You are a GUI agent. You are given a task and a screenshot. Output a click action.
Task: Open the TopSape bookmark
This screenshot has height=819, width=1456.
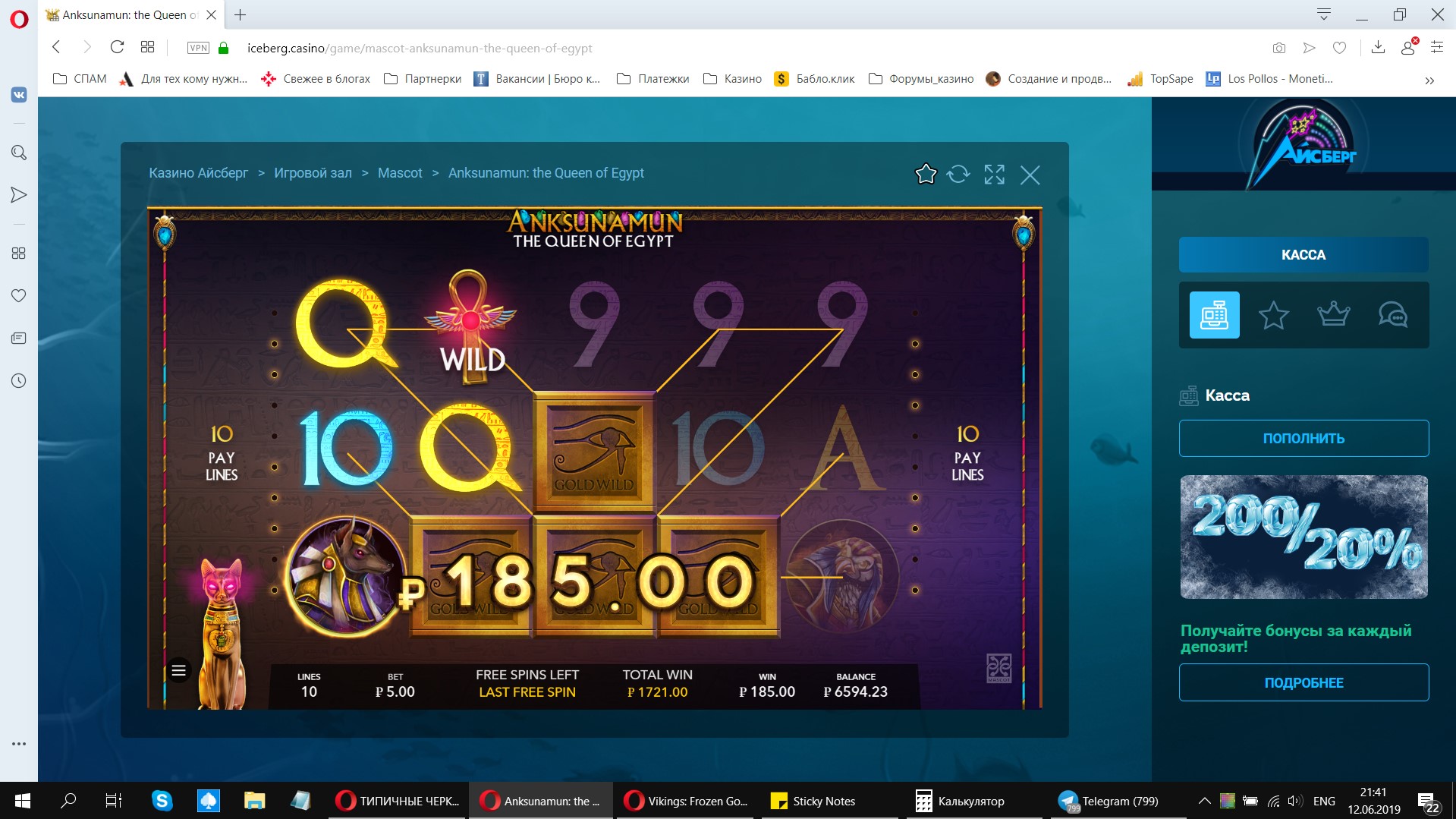[x=1160, y=79]
